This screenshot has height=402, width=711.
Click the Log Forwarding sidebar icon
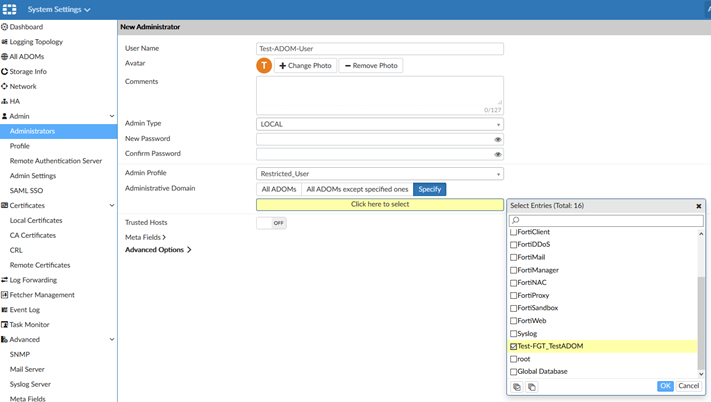[x=5, y=280]
